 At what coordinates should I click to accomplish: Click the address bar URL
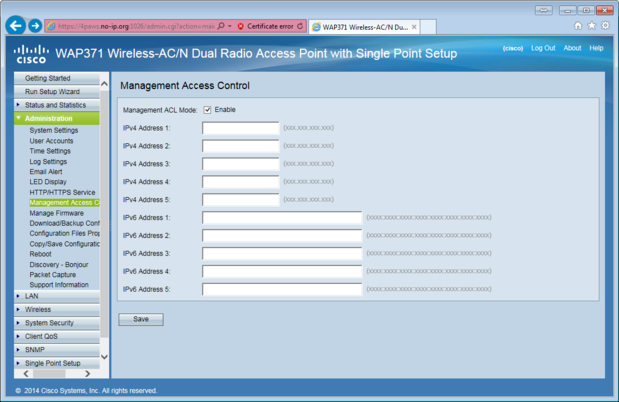[136, 26]
